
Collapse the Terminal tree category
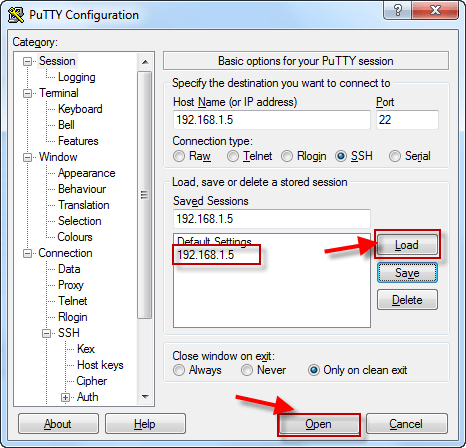pyautogui.click(x=27, y=93)
